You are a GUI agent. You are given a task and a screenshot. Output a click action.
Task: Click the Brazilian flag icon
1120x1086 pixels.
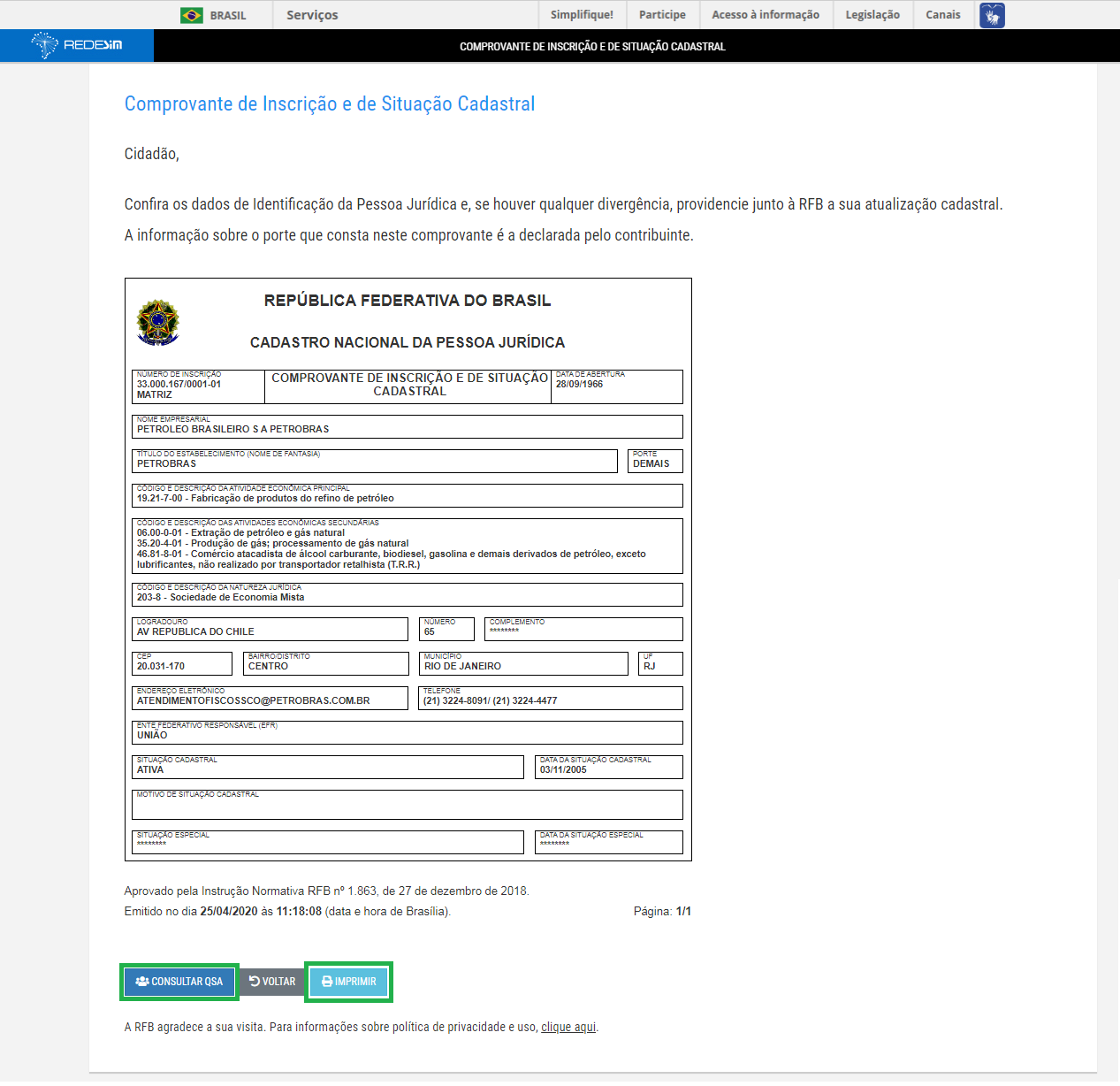click(x=194, y=14)
